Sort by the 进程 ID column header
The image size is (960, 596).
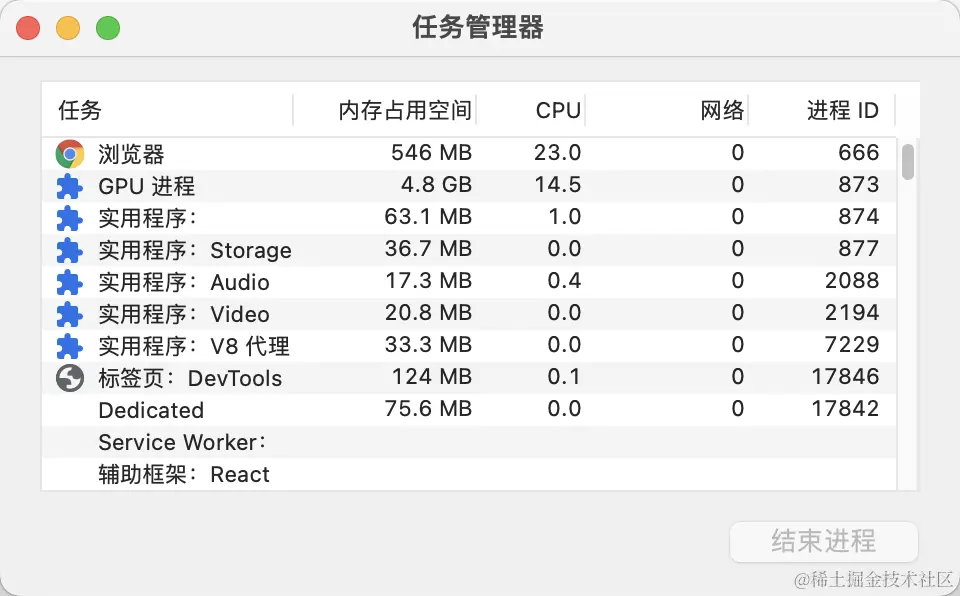click(x=842, y=110)
